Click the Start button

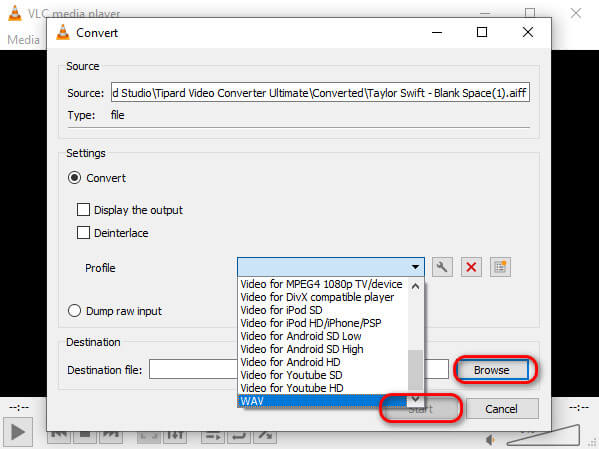coord(421,409)
